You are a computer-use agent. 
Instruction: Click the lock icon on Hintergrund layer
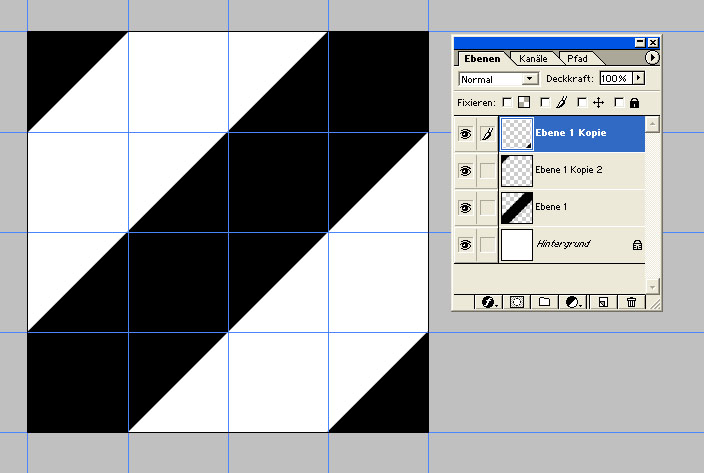coord(637,245)
